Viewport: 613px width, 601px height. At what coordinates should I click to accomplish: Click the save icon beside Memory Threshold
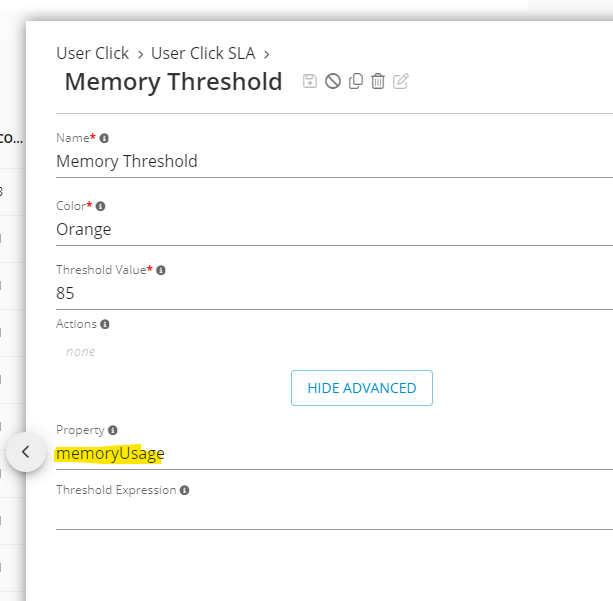tap(310, 81)
